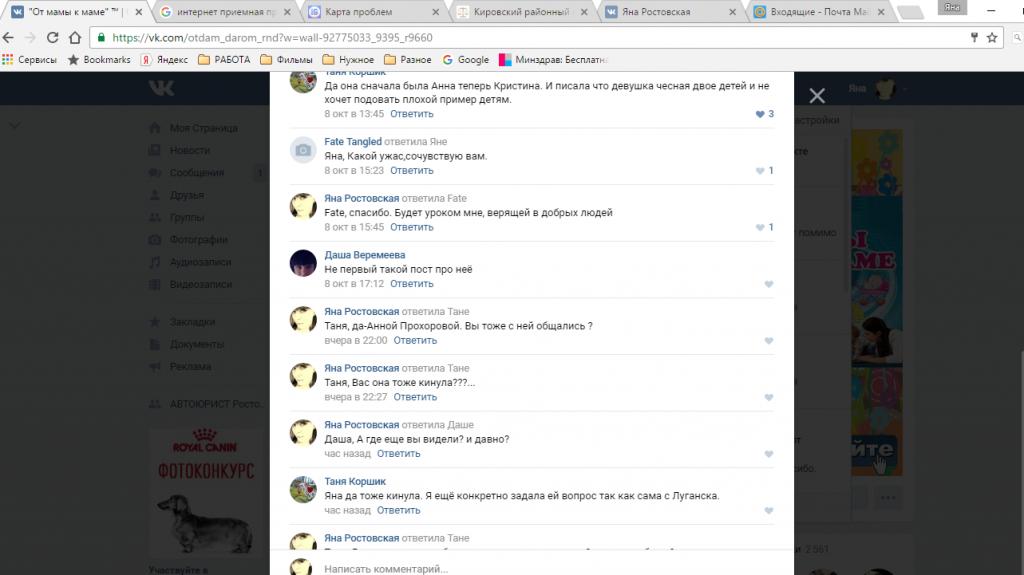Like the comment 'Яна да тоже кинула'
Image resolution: width=1024 pixels, height=575 pixels.
pos(769,511)
